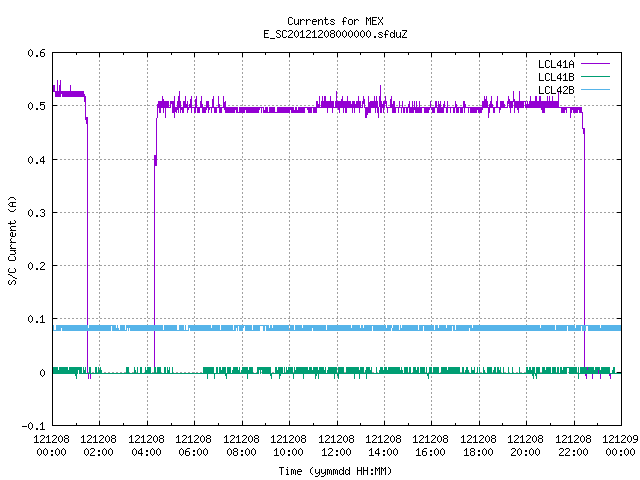This screenshot has width=640, height=480.
Task: Click the x-axis tick label '121208 20:00'
Action: tap(526, 446)
